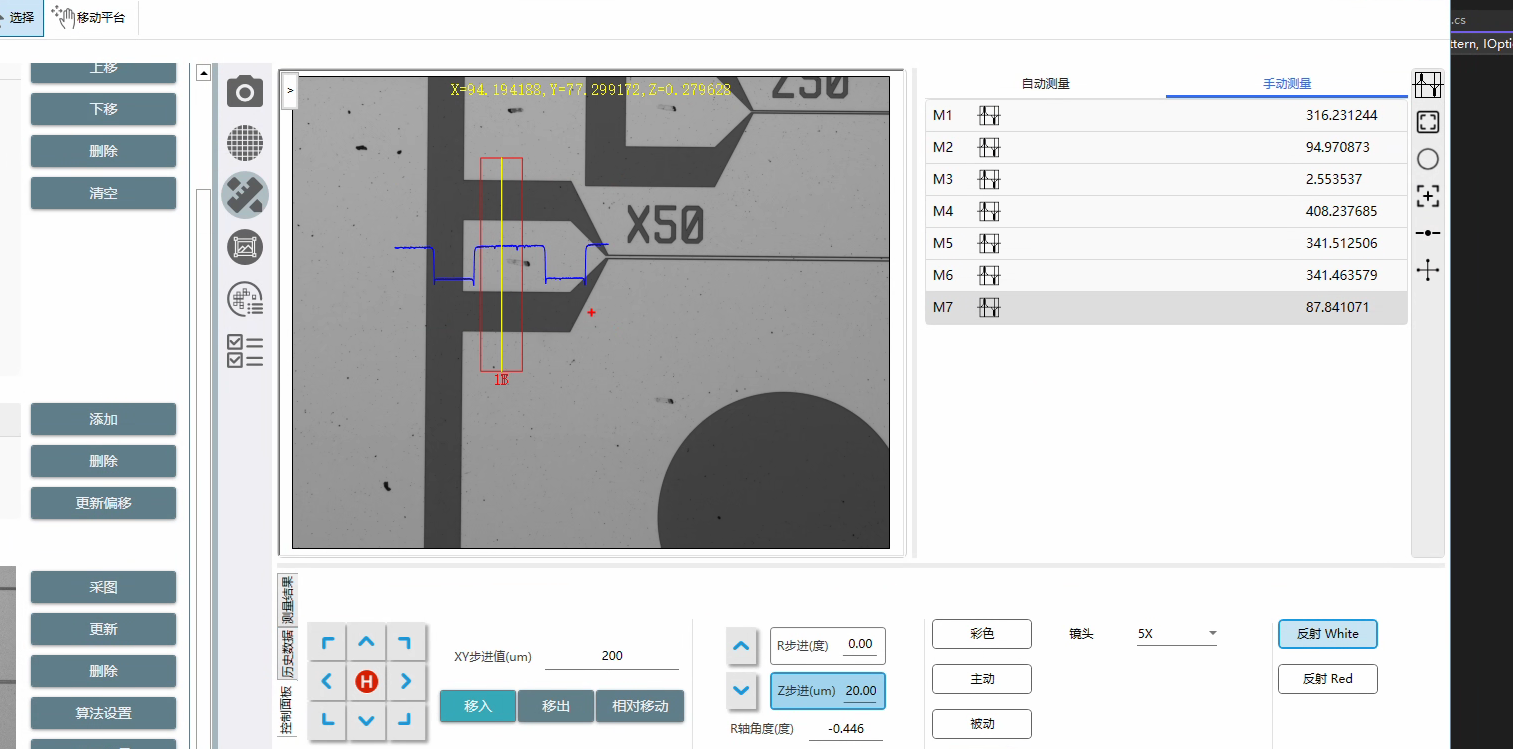
Task: Click the 算法设置 button
Action: (x=103, y=713)
